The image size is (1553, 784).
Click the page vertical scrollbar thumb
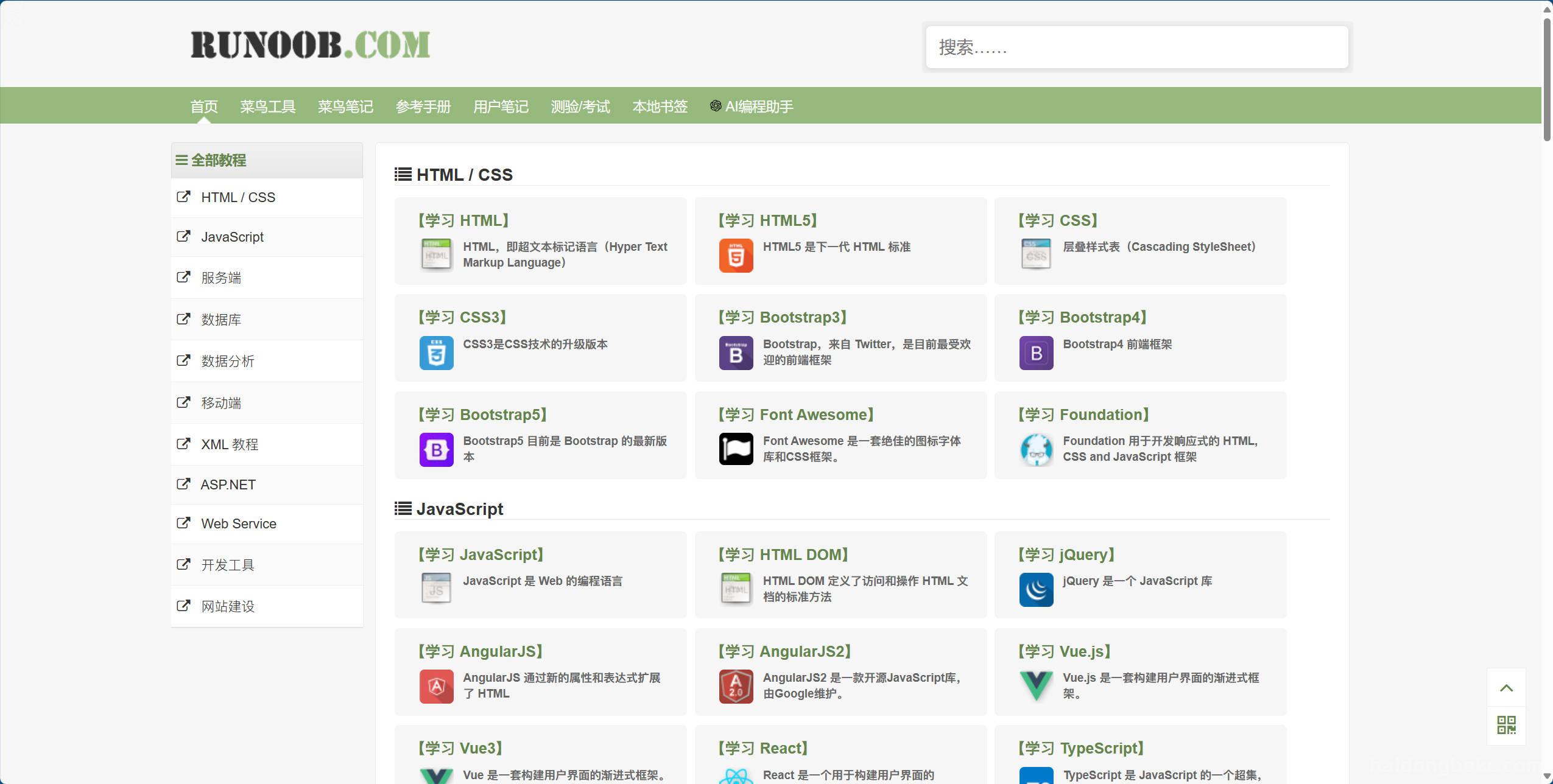click(1547, 79)
